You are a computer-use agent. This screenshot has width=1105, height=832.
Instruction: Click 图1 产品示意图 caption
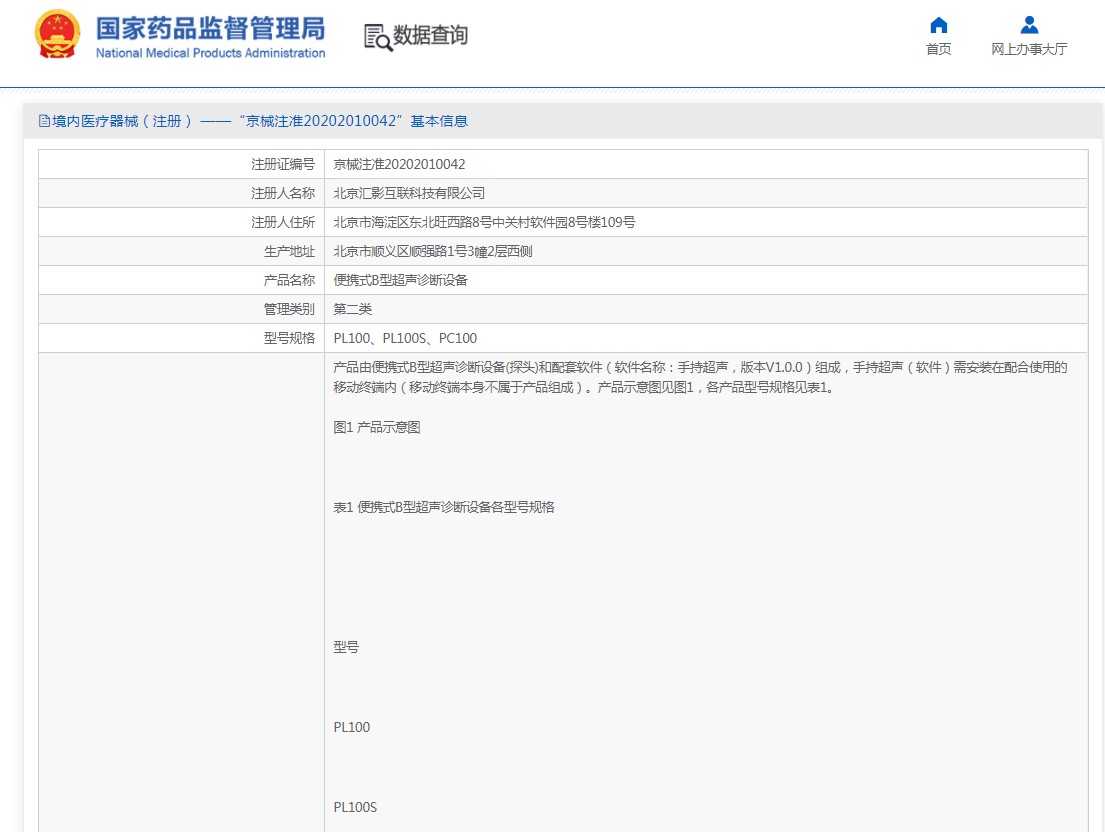coord(377,427)
